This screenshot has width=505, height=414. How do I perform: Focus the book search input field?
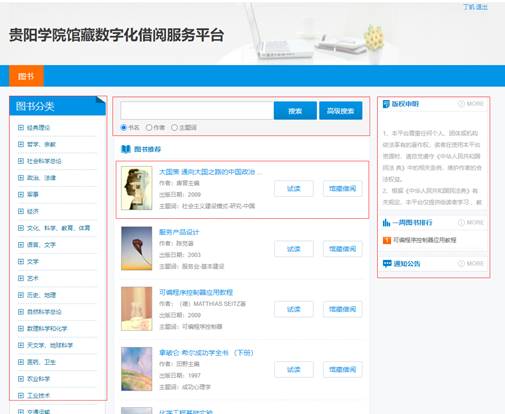tap(197, 110)
